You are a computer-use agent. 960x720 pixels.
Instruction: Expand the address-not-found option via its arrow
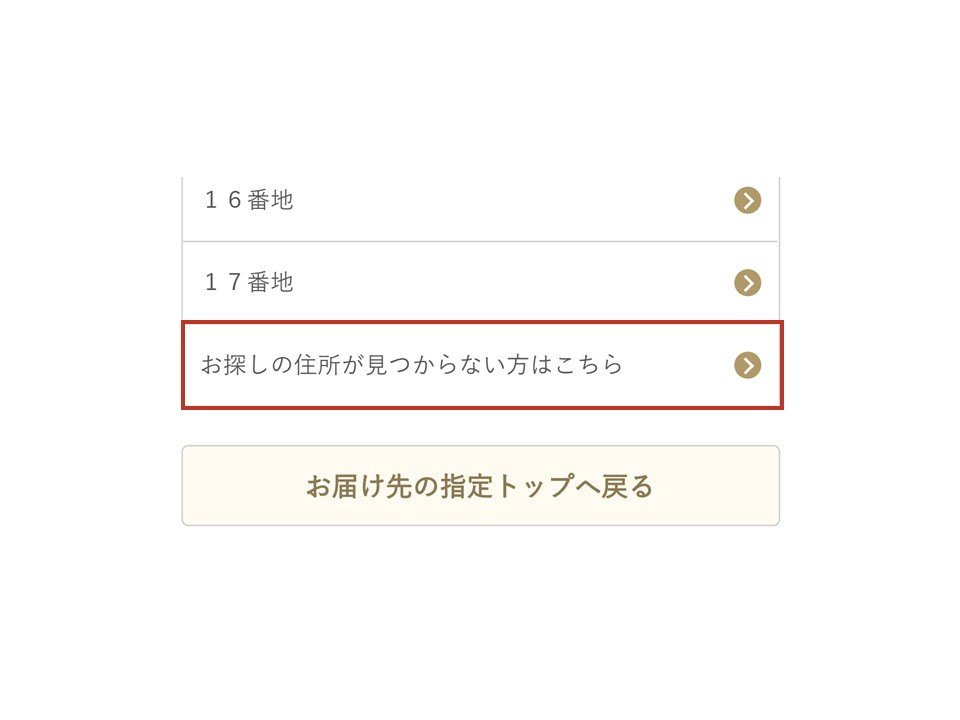[747, 365]
